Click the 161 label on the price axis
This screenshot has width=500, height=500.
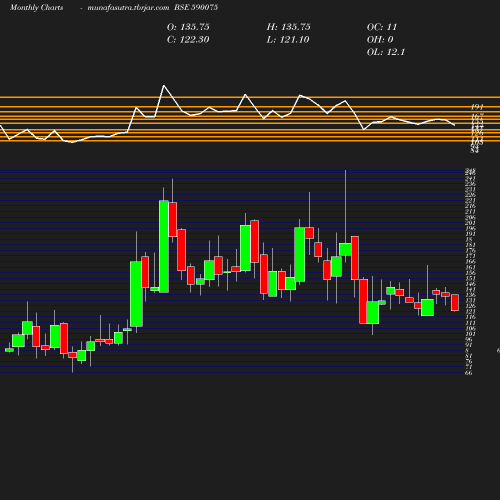point(470,267)
